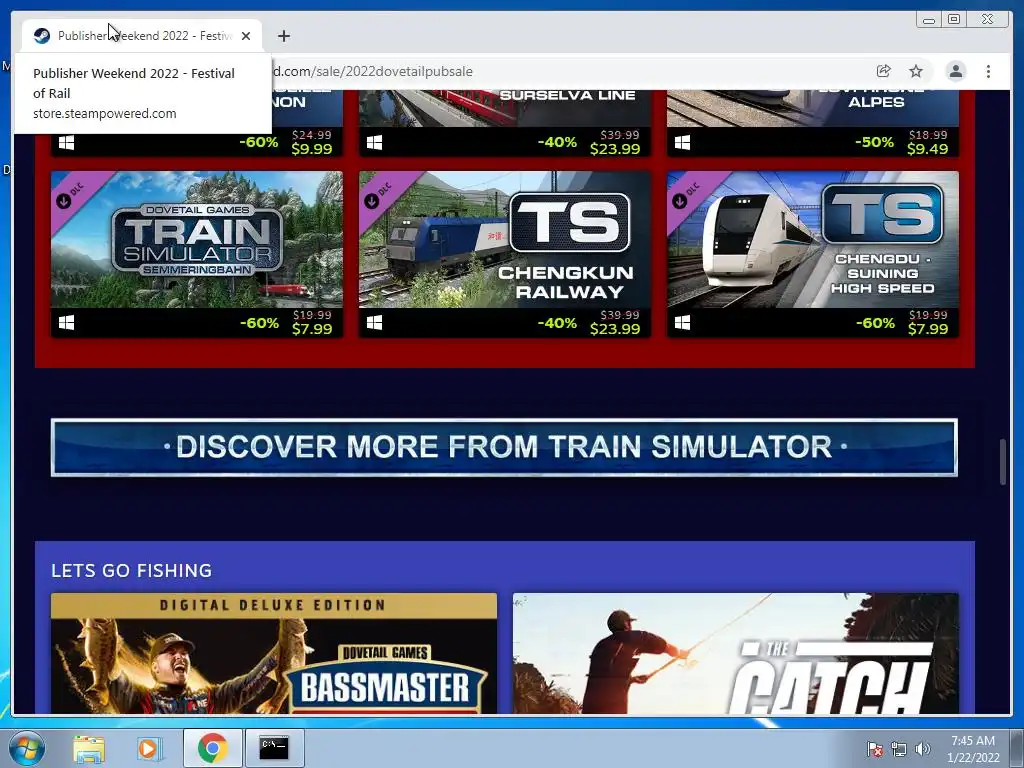Screen dimensions: 1024x768
Task: Click the $9.49 price under Alpes card
Action: [x=928, y=149]
